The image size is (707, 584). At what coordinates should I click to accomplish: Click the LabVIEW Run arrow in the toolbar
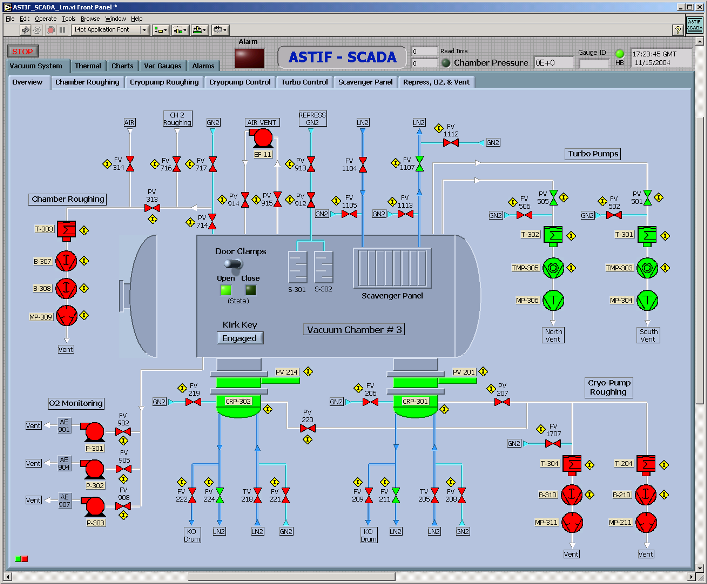tap(25, 30)
